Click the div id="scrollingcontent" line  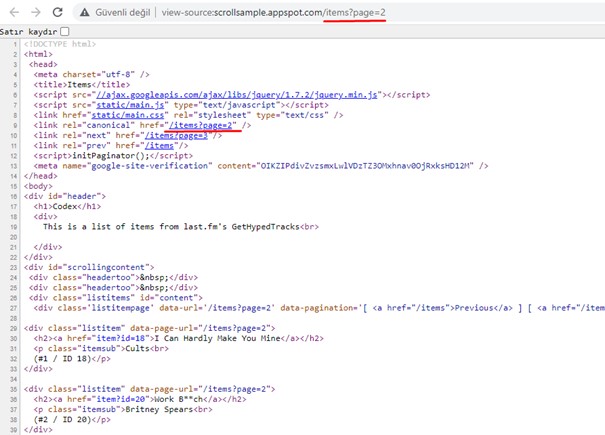(89, 267)
